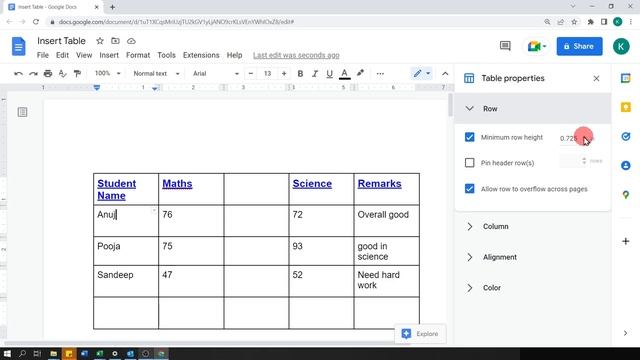The height and width of the screenshot is (360, 640).
Task: Click the Redo icon in toolbar
Action: click(x=33, y=74)
